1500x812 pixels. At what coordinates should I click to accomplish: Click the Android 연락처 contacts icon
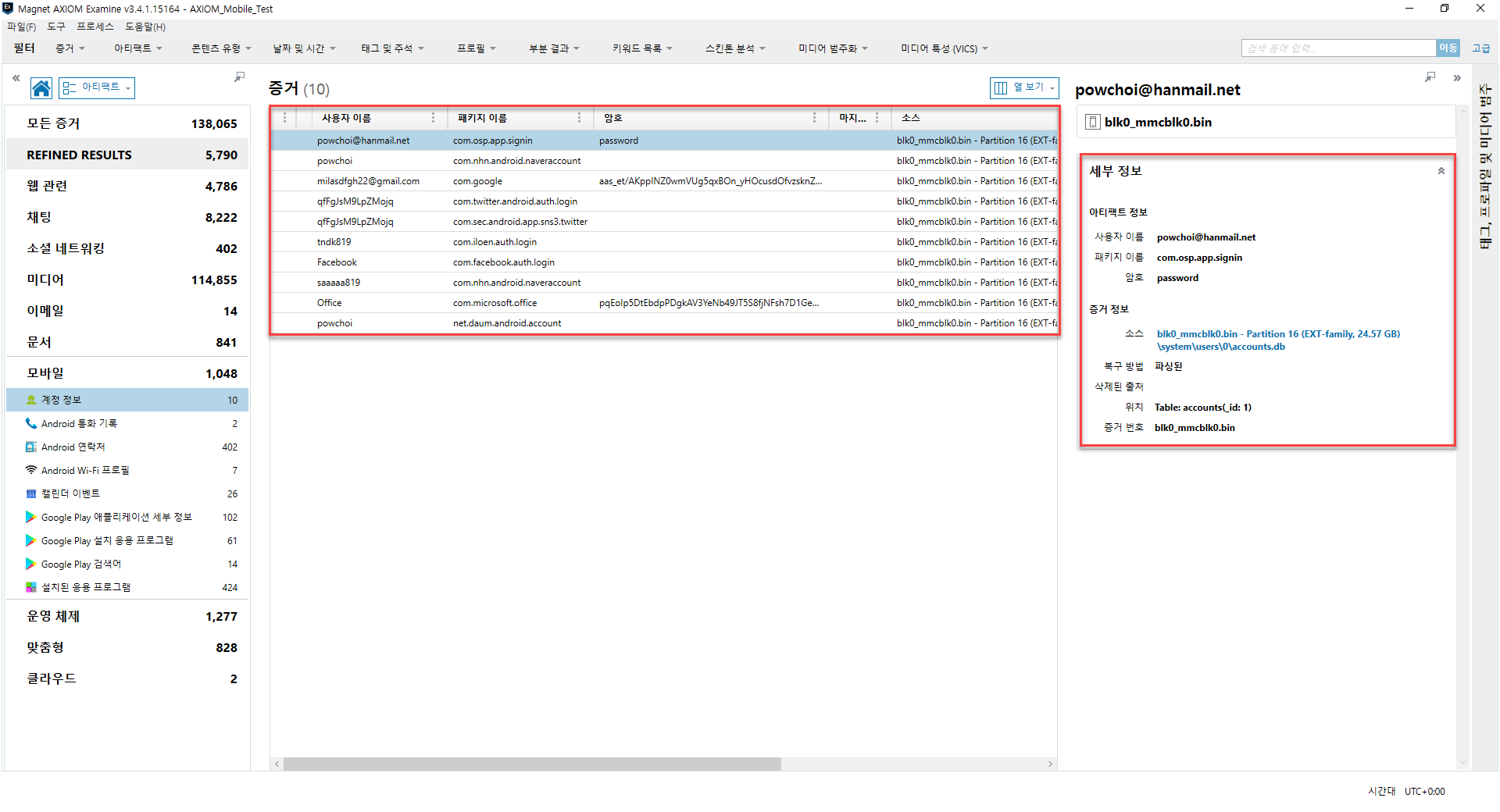pyautogui.click(x=31, y=447)
